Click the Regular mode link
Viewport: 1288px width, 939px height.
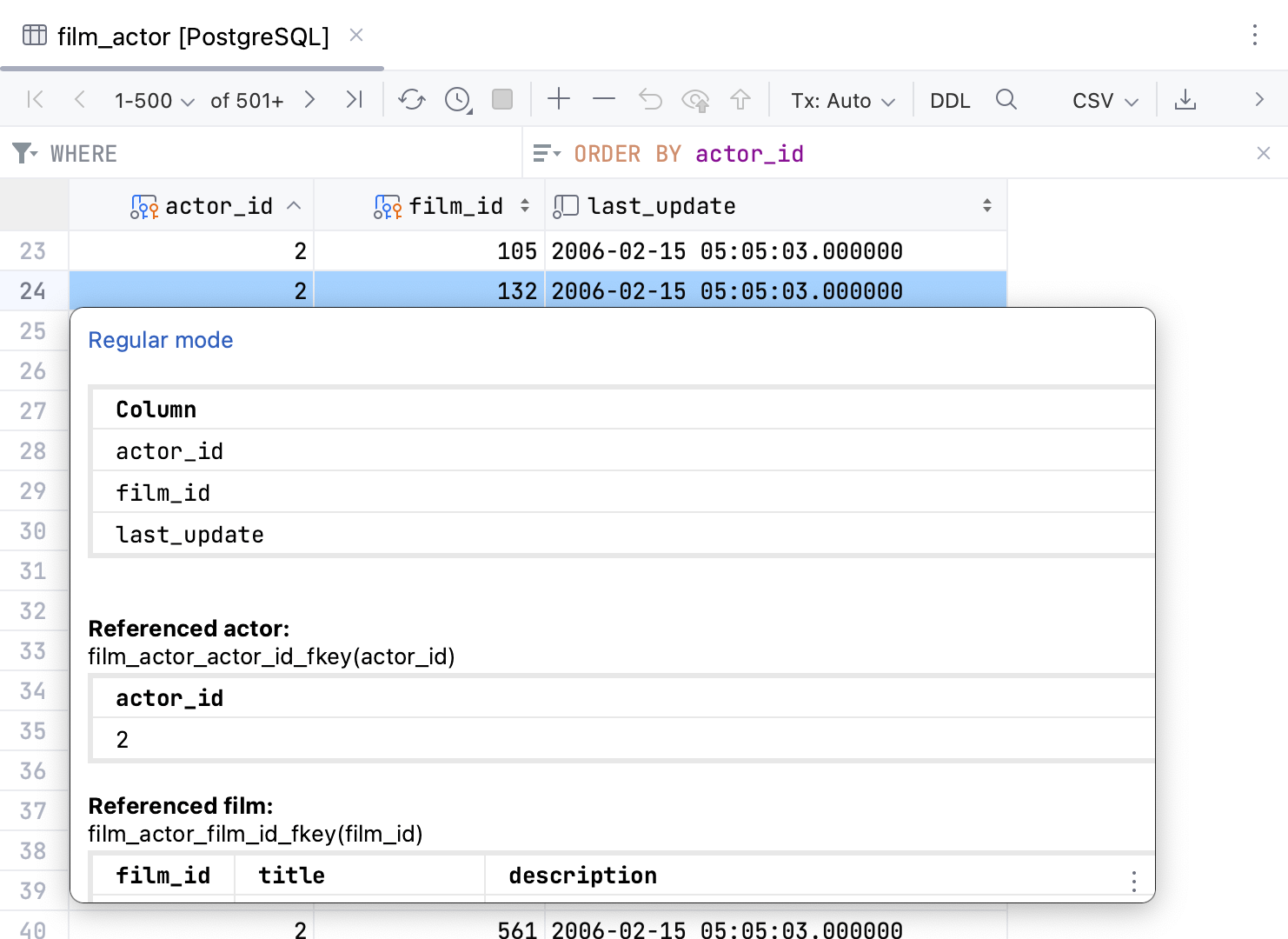160,340
